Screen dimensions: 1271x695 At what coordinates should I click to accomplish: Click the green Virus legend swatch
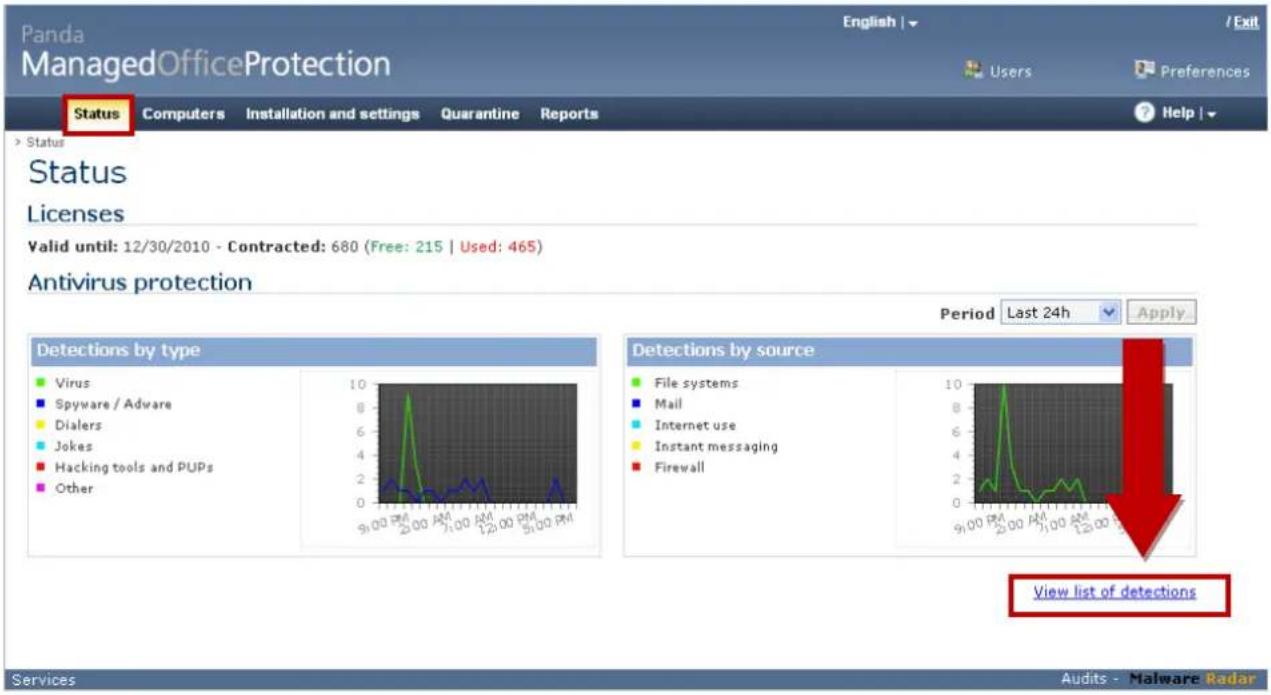(40, 383)
